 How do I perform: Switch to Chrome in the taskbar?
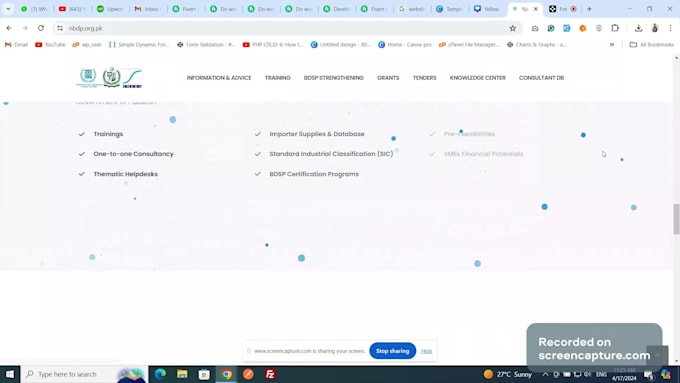[226, 374]
